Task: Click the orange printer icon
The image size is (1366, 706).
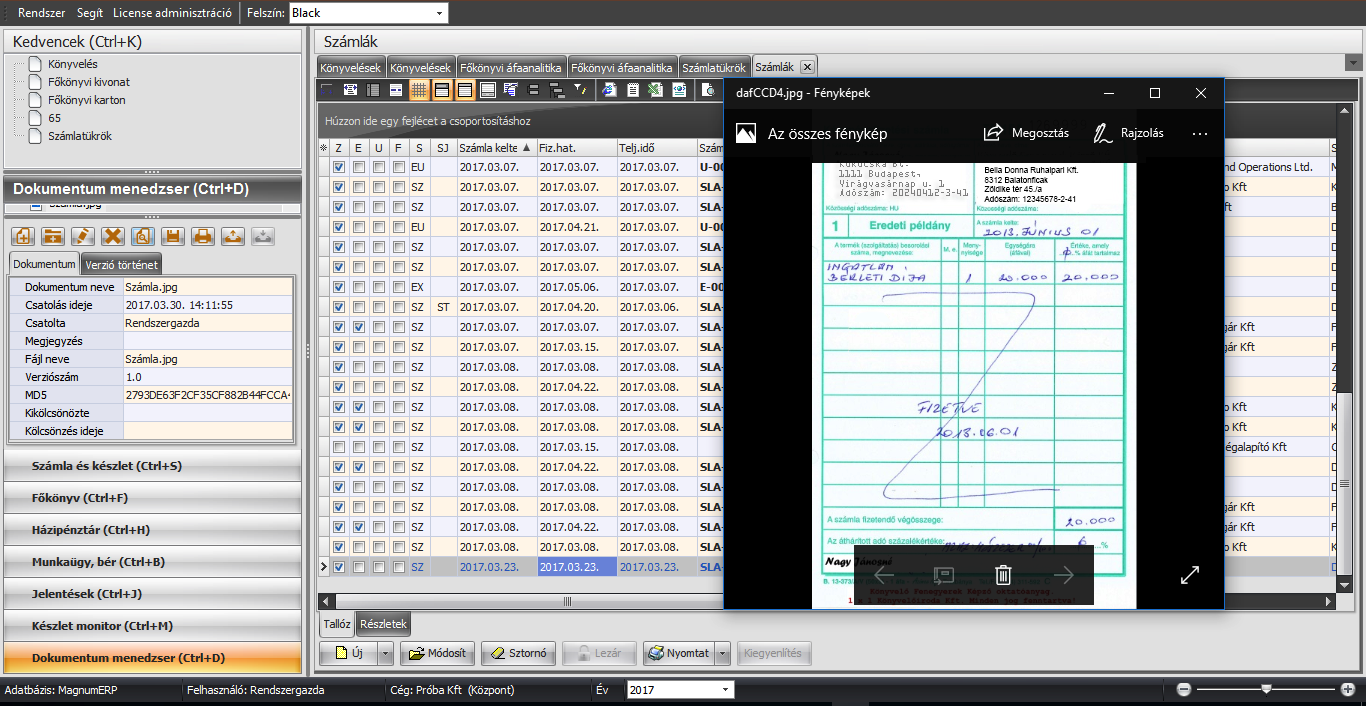Action: 203,237
